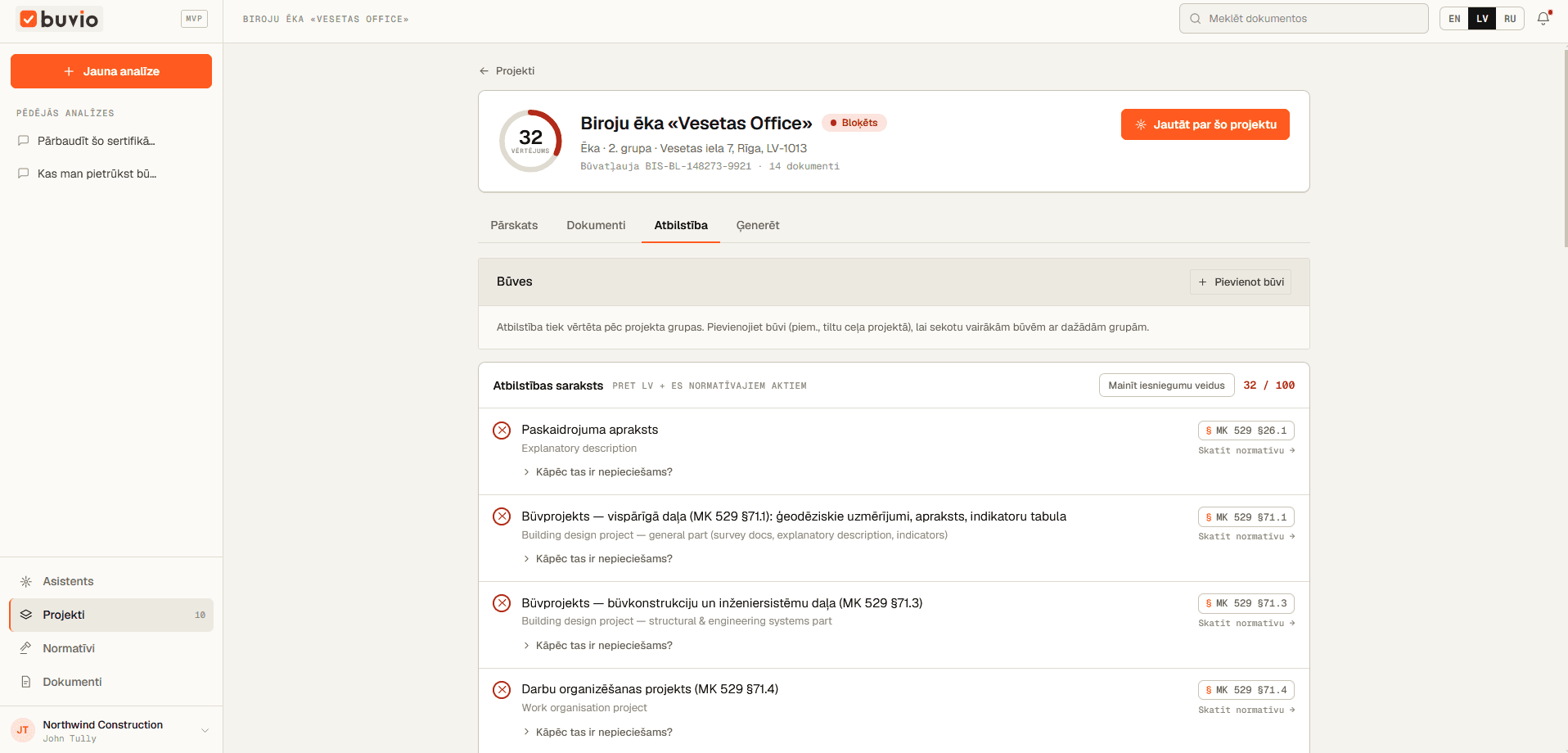Image resolution: width=1568 pixels, height=753 pixels.
Task: Click the Normatīvi gavel icon
Action: pyautogui.click(x=26, y=648)
